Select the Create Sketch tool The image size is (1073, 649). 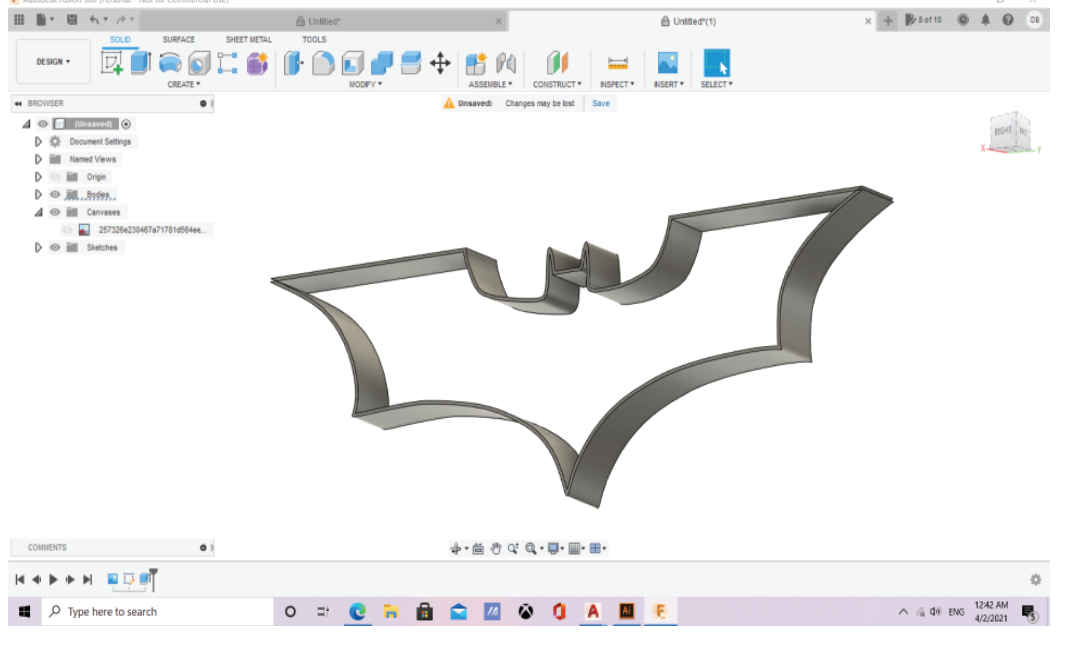112,63
